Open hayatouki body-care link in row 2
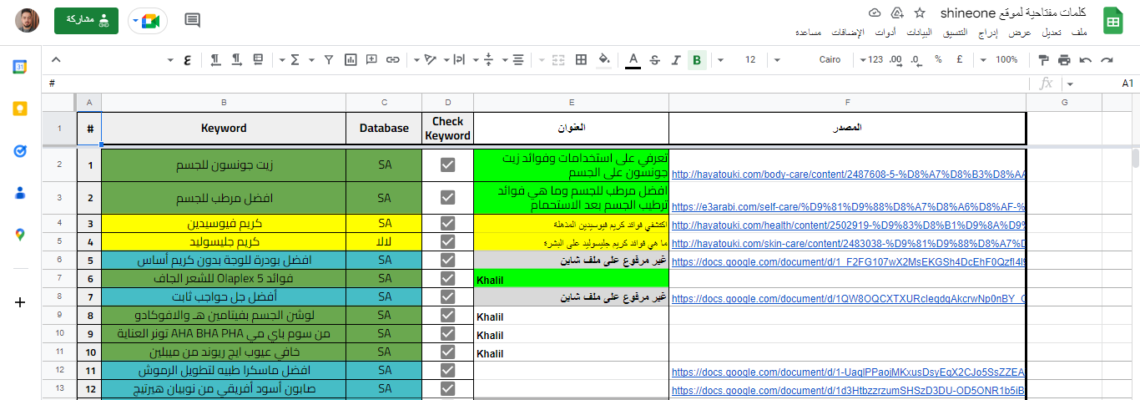 (848, 175)
